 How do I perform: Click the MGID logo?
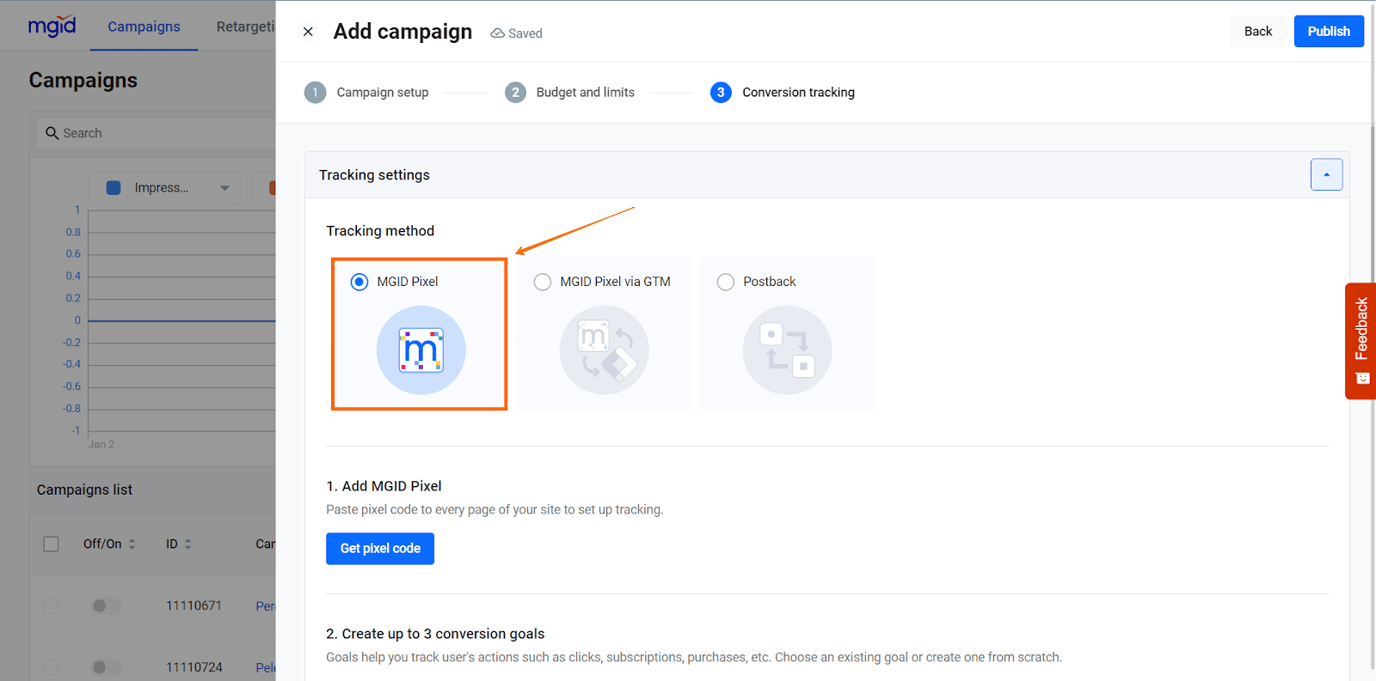pyautogui.click(x=52, y=25)
